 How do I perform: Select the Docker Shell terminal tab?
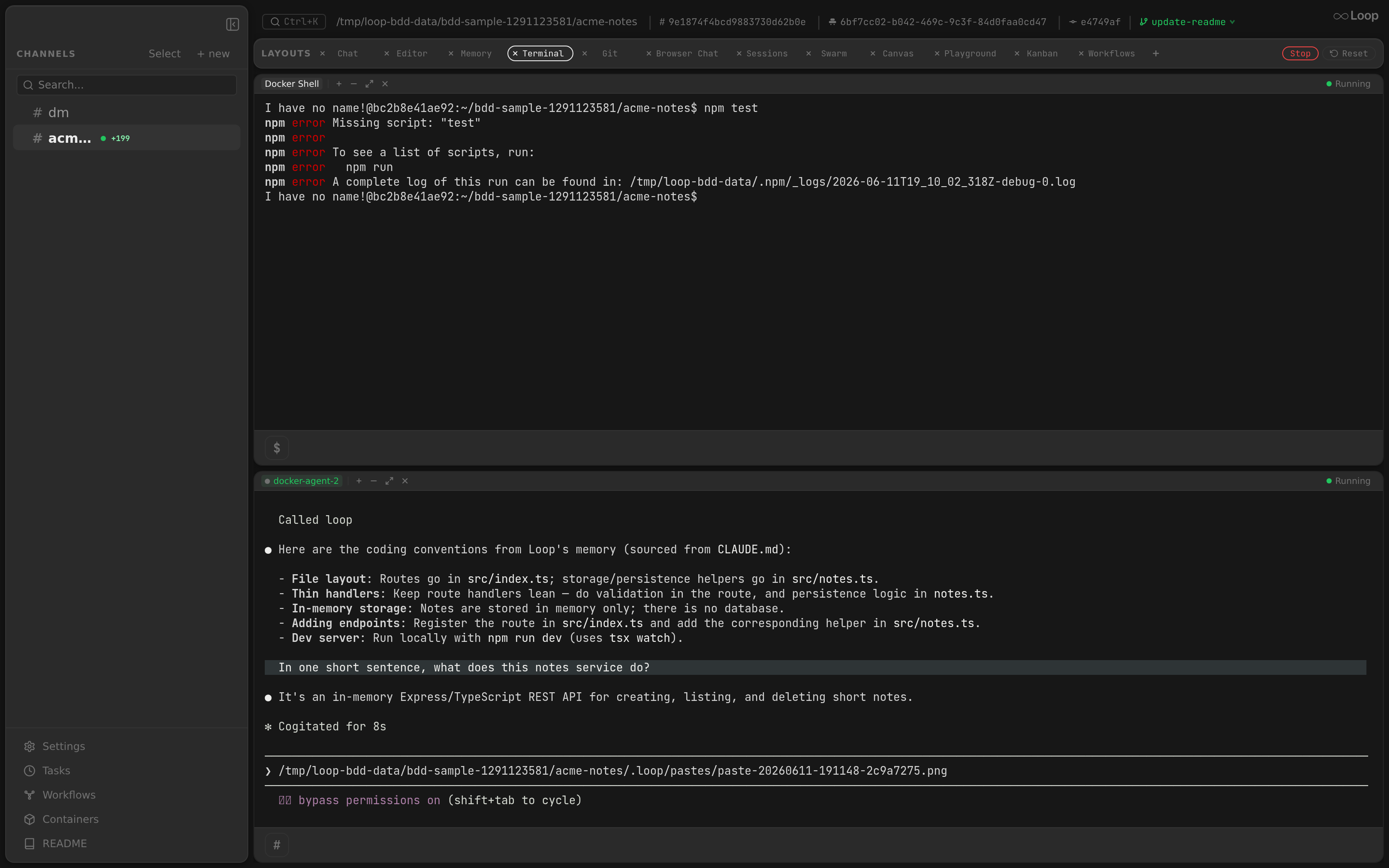click(292, 84)
